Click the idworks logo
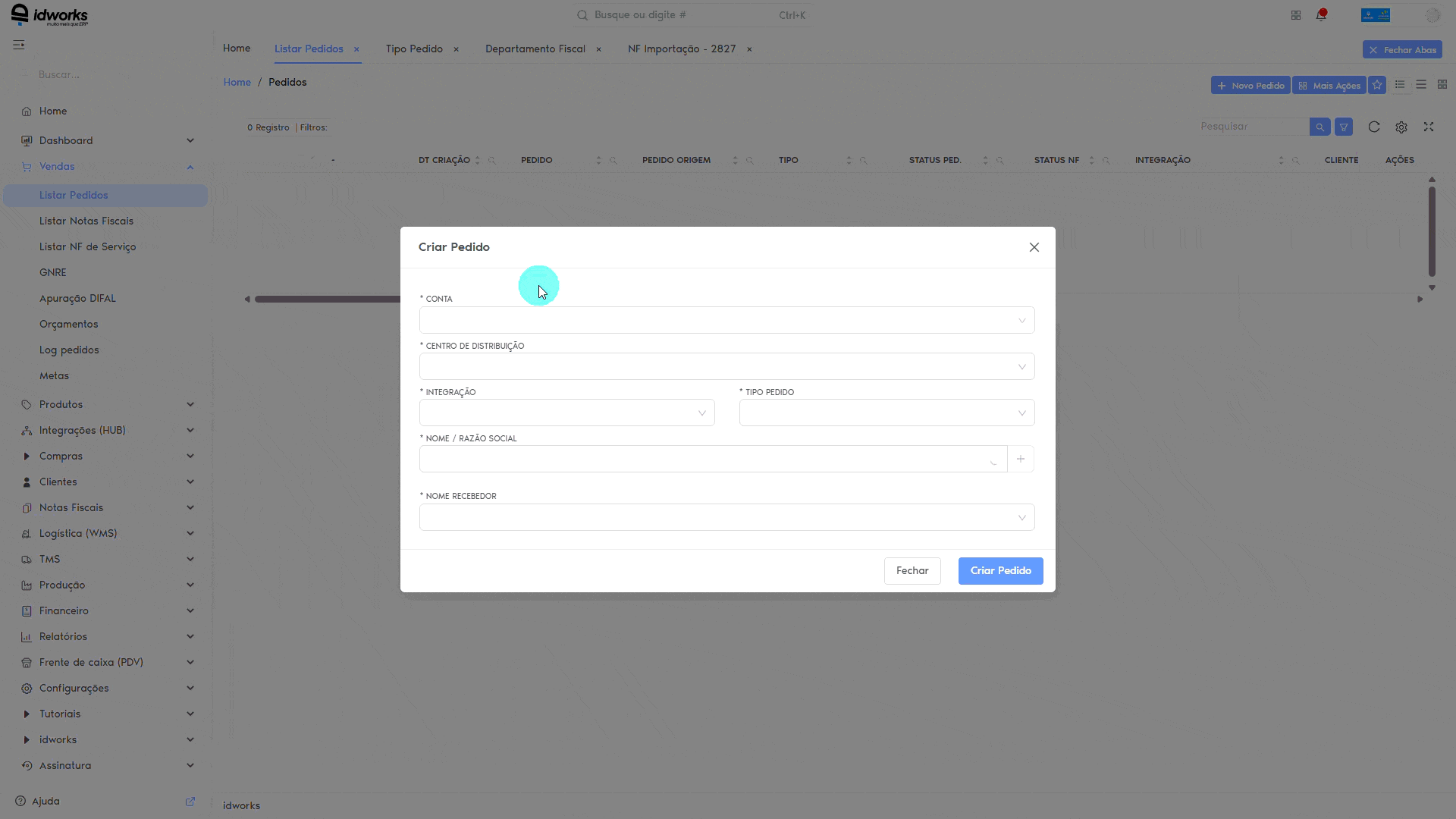 [x=50, y=14]
